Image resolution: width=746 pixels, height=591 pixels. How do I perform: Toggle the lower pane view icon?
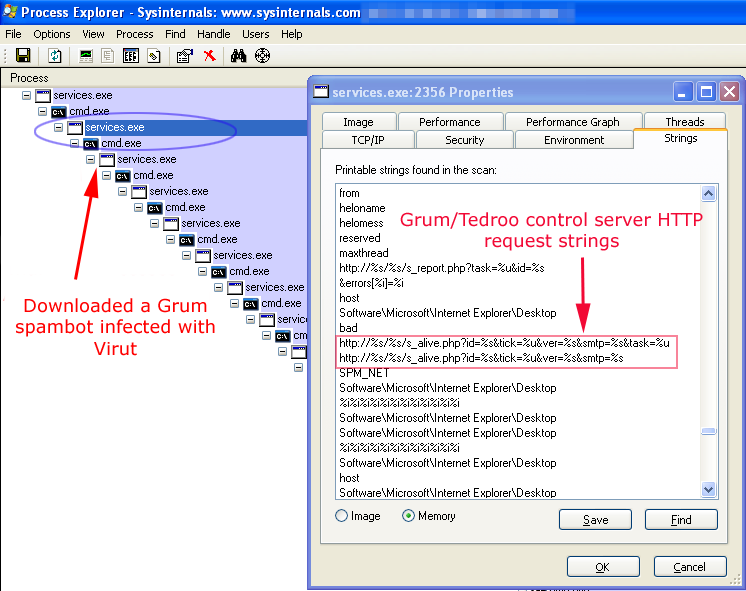131,56
